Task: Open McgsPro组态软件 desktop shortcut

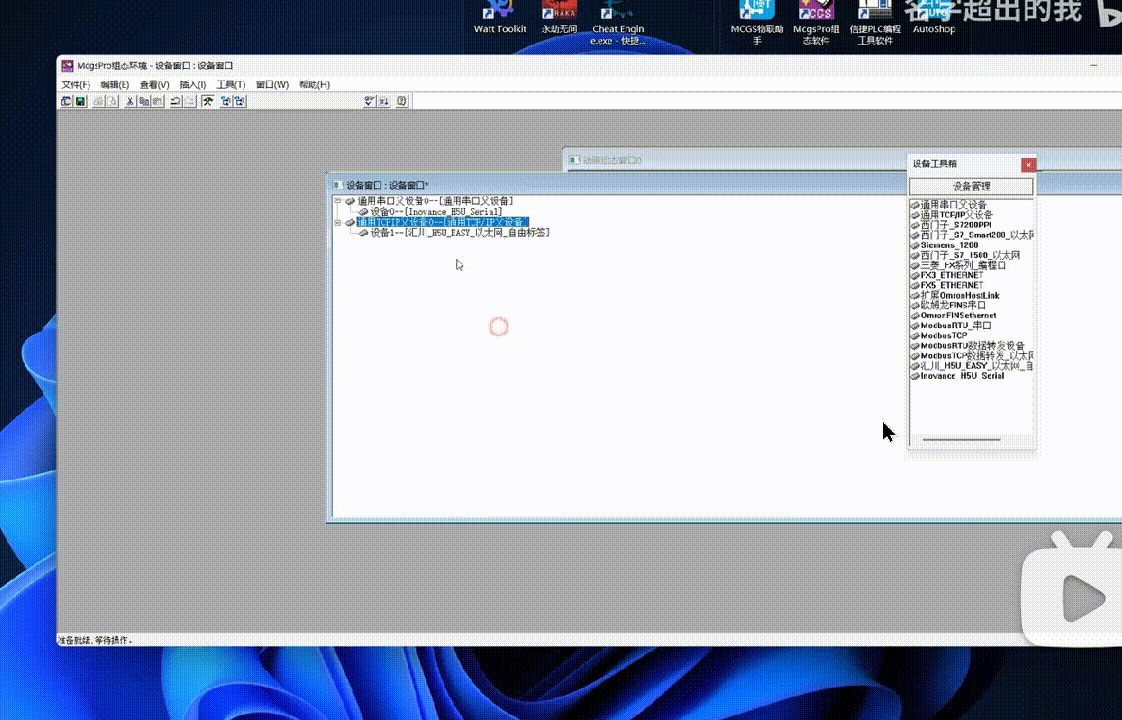Action: (x=816, y=23)
